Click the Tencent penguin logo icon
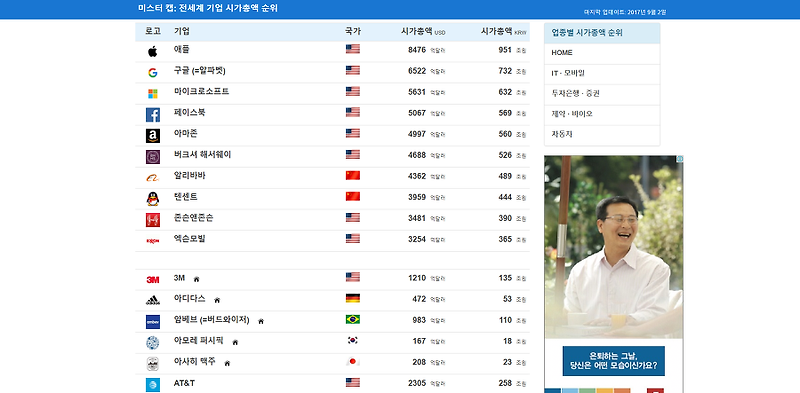 (153, 199)
